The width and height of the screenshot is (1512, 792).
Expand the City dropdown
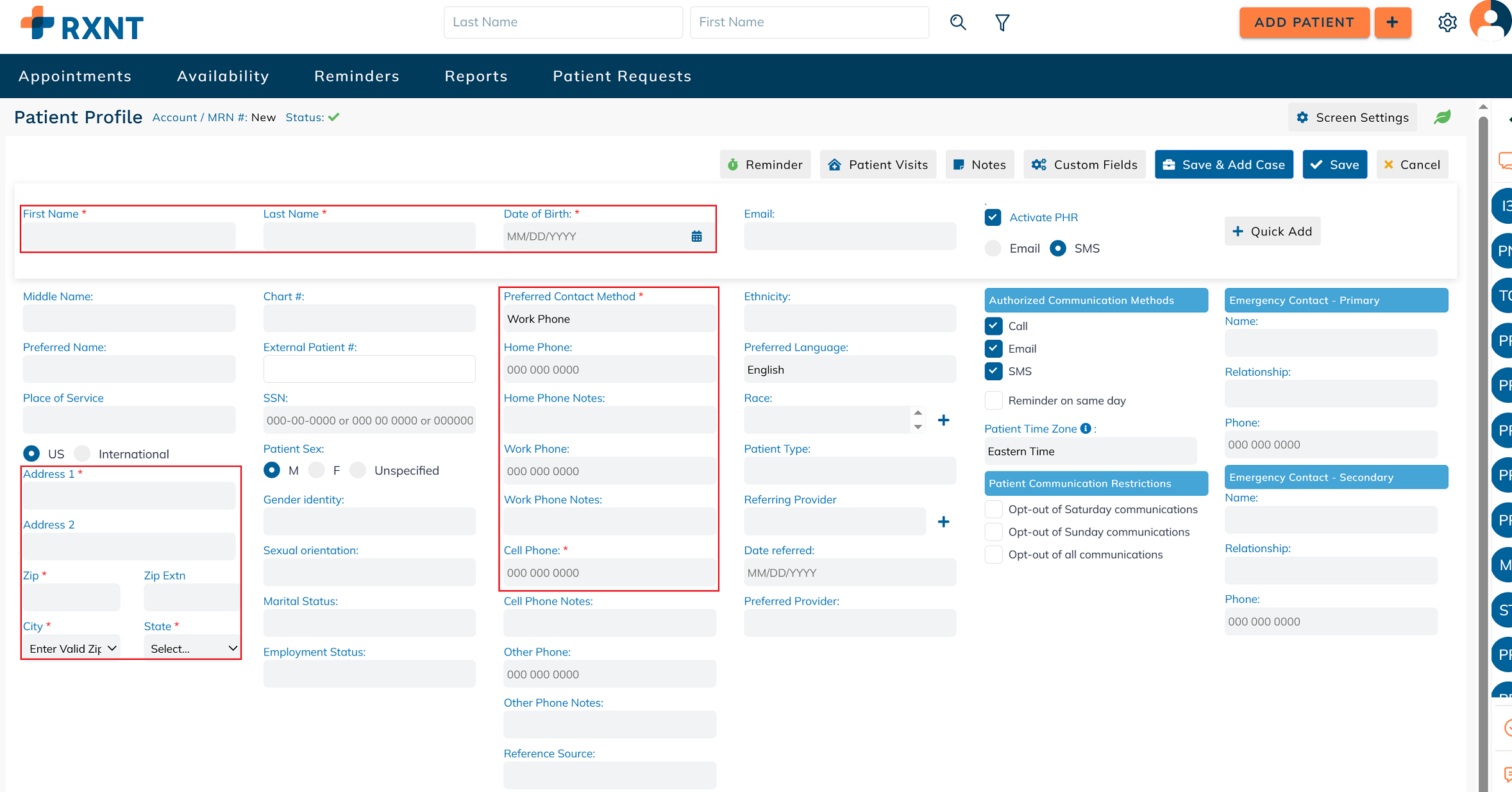click(72, 648)
